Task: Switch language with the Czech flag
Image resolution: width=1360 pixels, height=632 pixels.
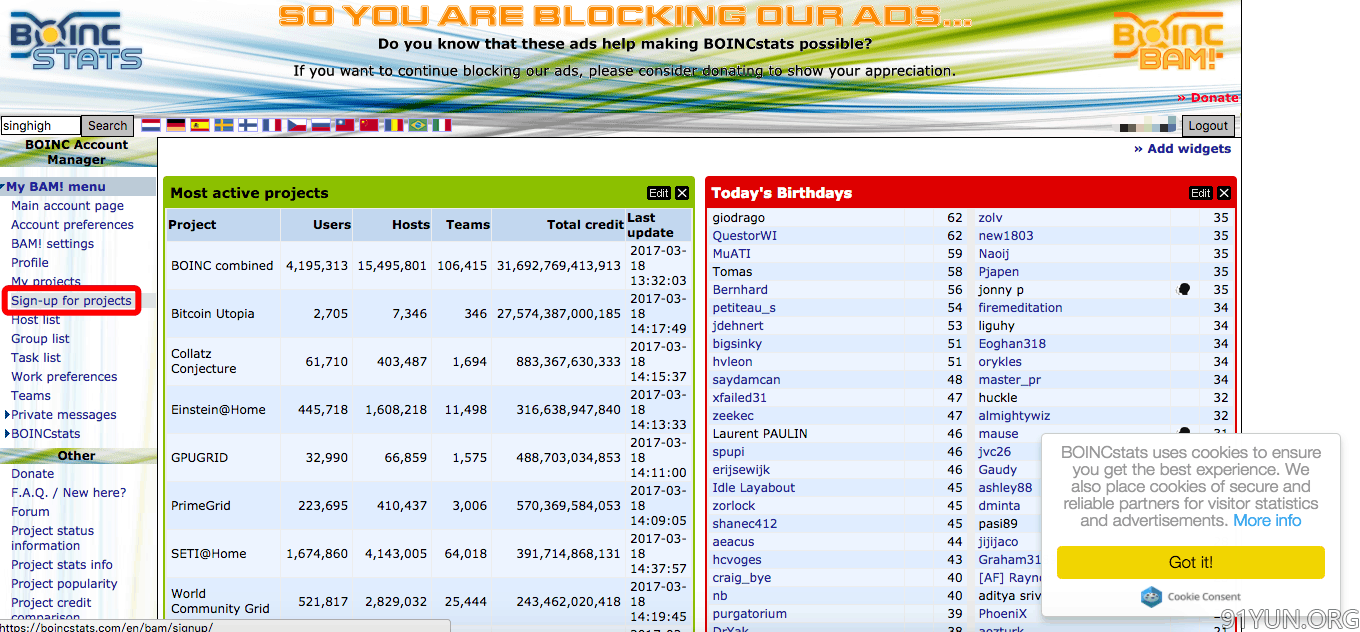Action: tap(296, 125)
